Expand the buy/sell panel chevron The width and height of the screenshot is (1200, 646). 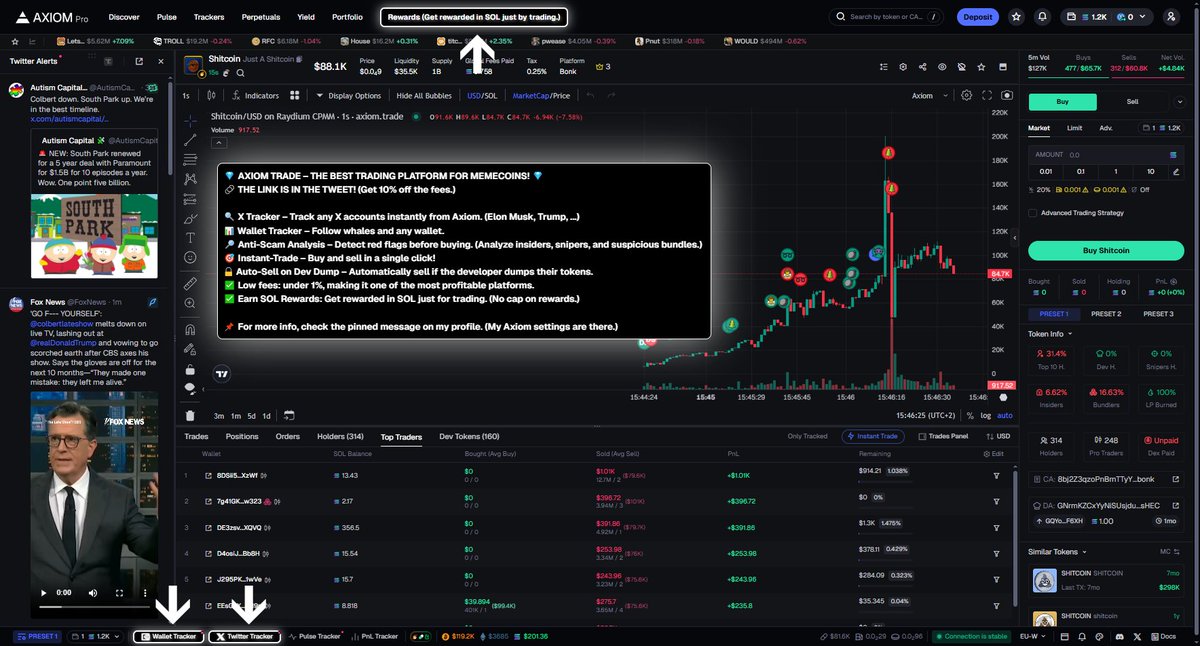point(1180,101)
